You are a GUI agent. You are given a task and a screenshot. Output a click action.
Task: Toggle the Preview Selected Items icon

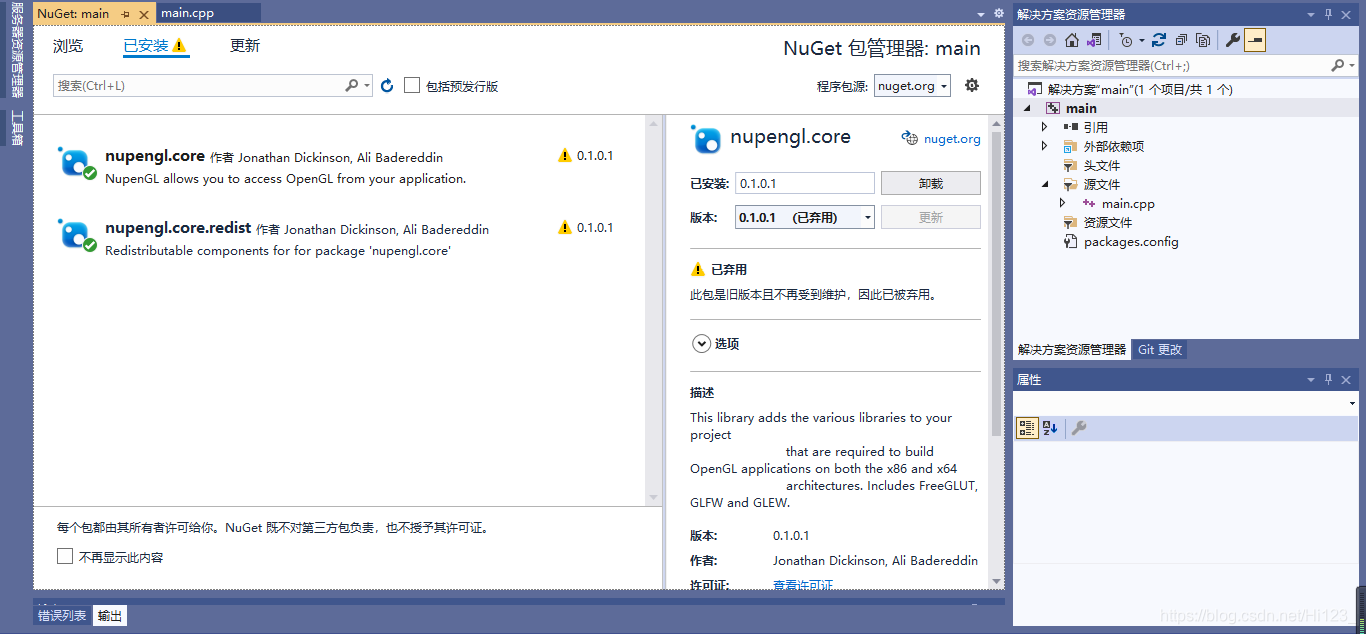pos(1255,40)
